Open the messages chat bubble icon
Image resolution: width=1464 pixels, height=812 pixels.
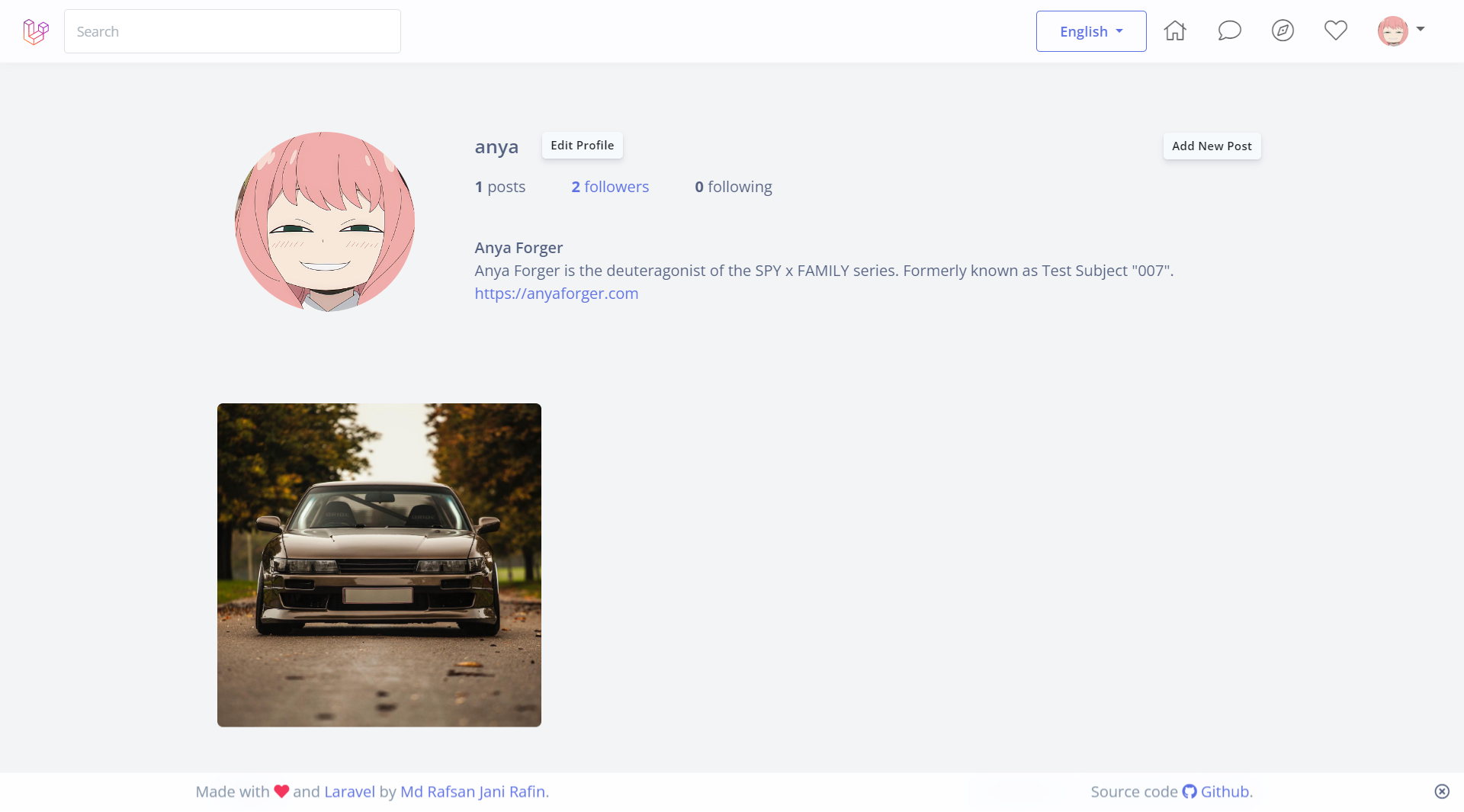(1229, 30)
